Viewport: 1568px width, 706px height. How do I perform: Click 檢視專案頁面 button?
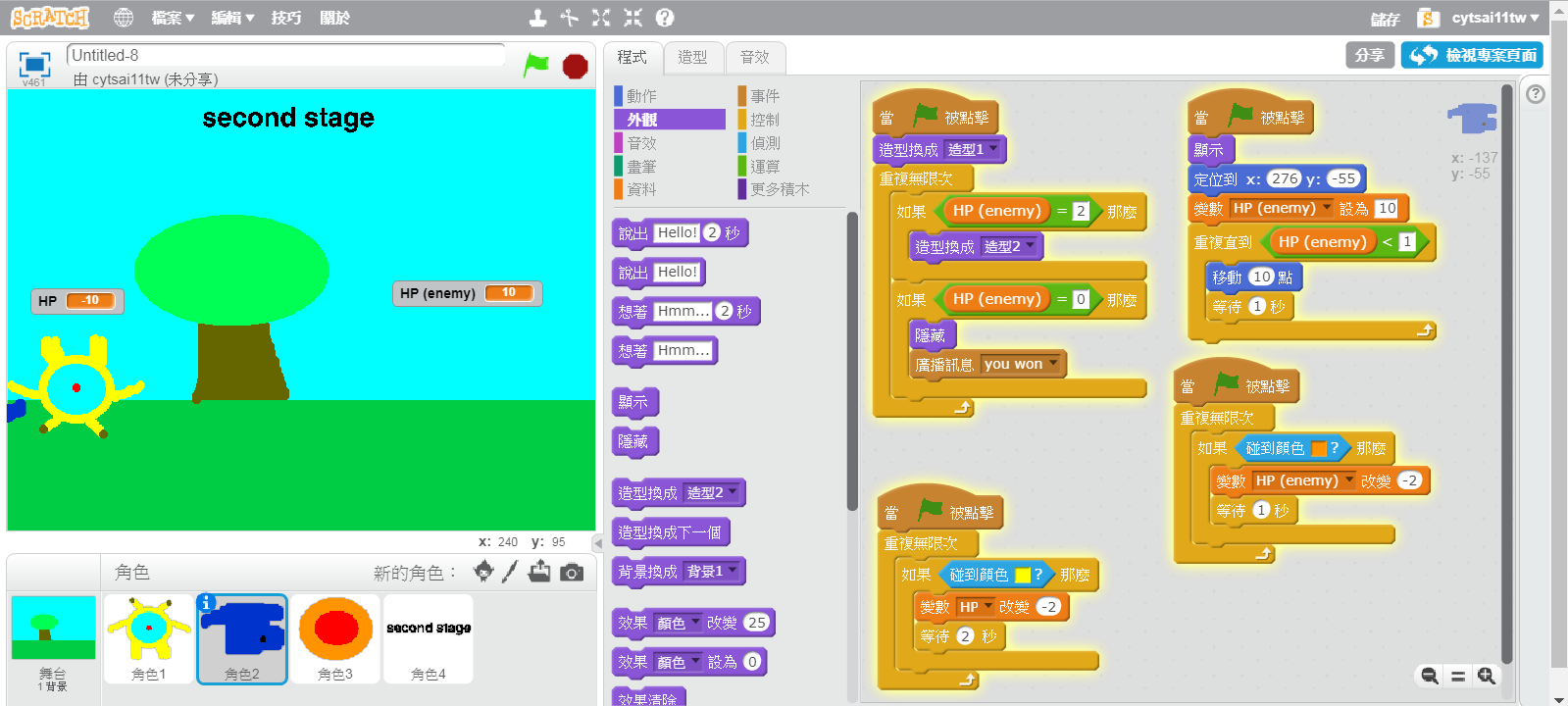pyautogui.click(x=1472, y=55)
